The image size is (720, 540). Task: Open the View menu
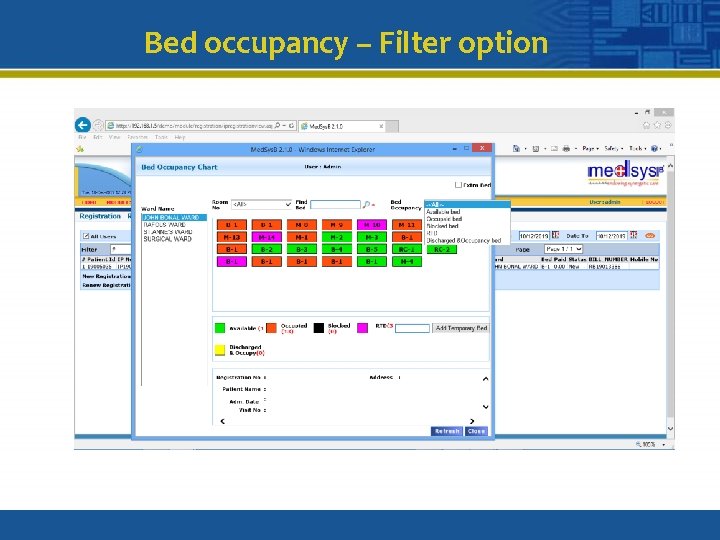click(x=114, y=137)
